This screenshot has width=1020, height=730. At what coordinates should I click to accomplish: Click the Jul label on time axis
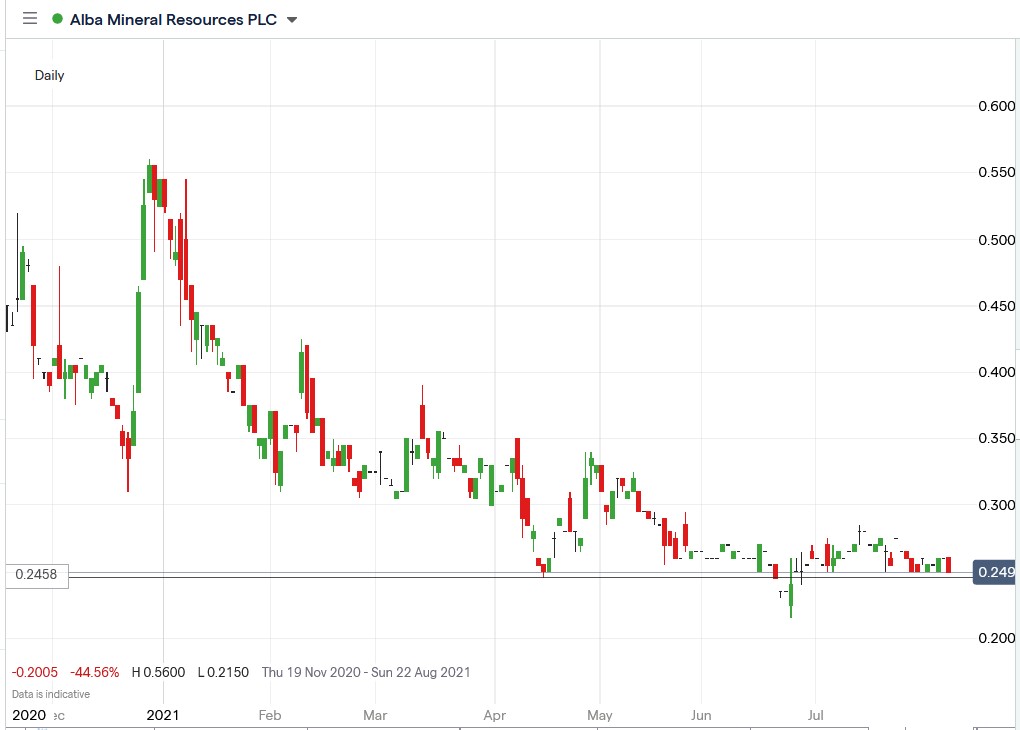click(x=815, y=715)
